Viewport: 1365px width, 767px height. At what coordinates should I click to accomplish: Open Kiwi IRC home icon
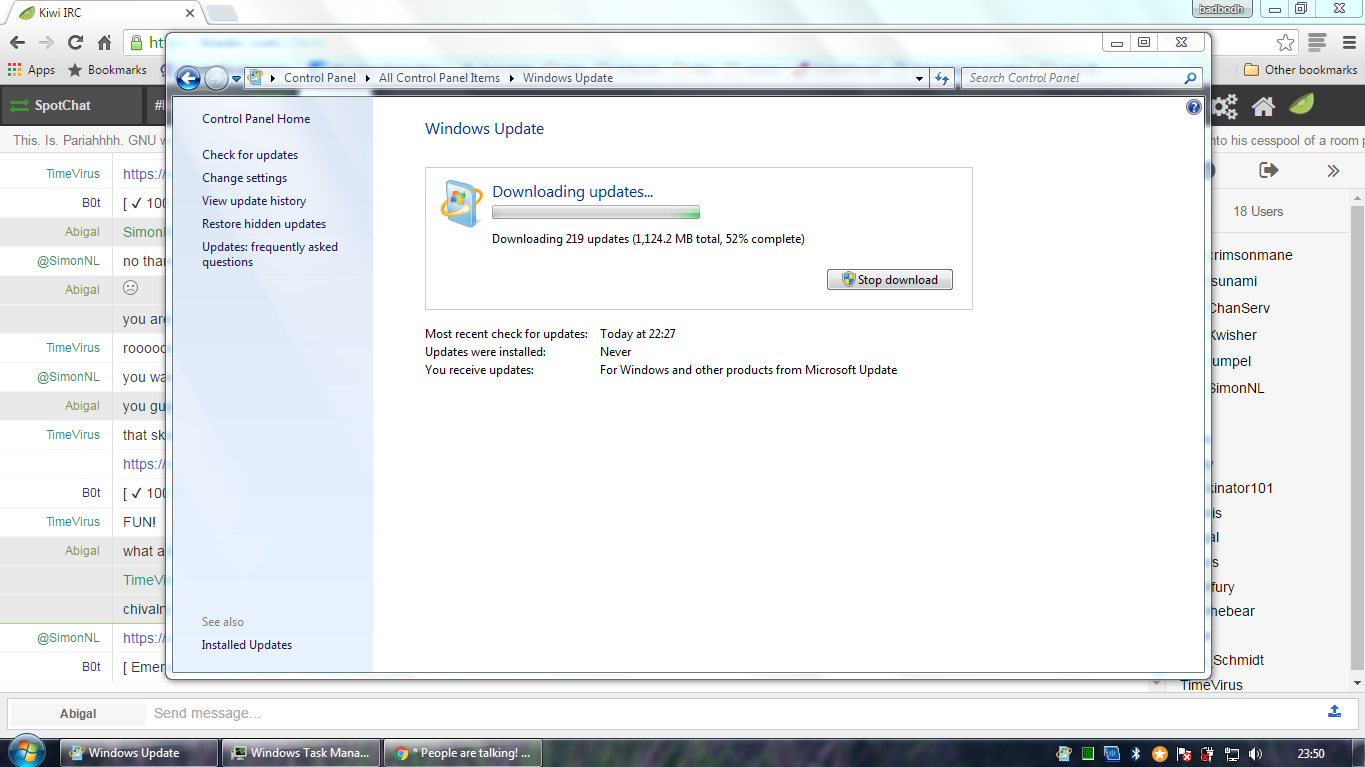(1263, 106)
